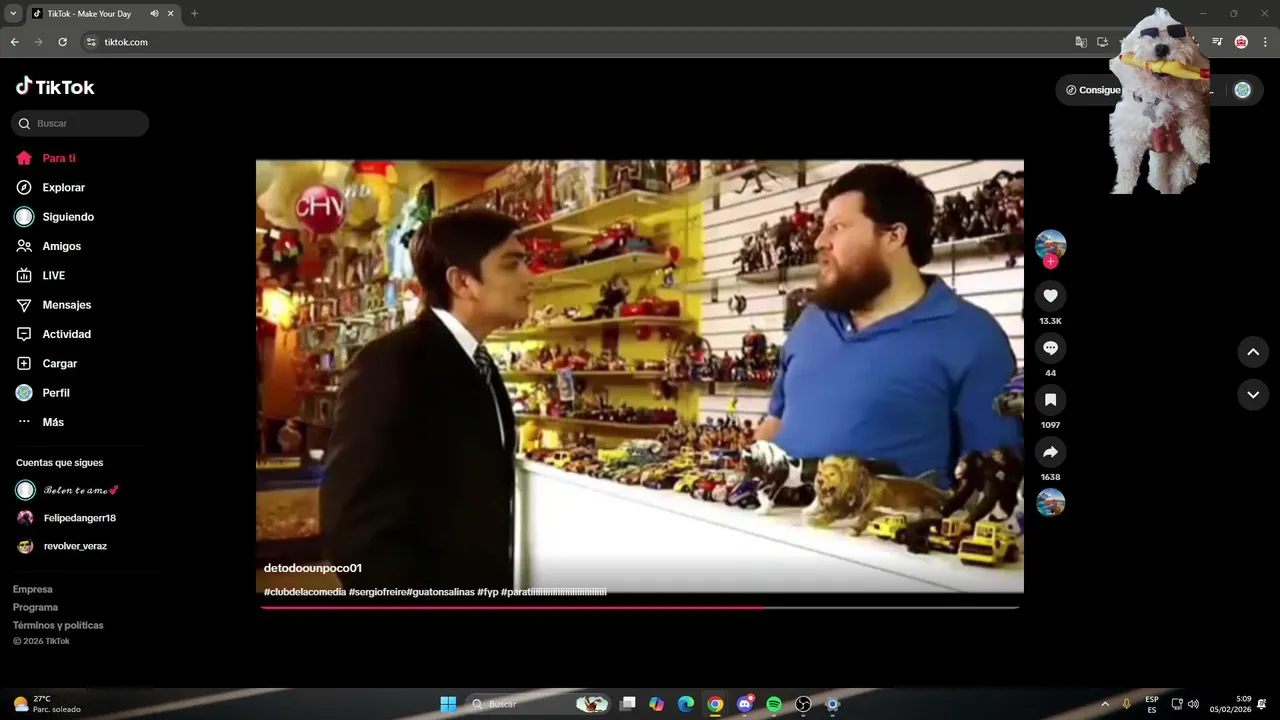Open the Actividad notifications
This screenshot has height=720, width=1280.
pos(53,334)
